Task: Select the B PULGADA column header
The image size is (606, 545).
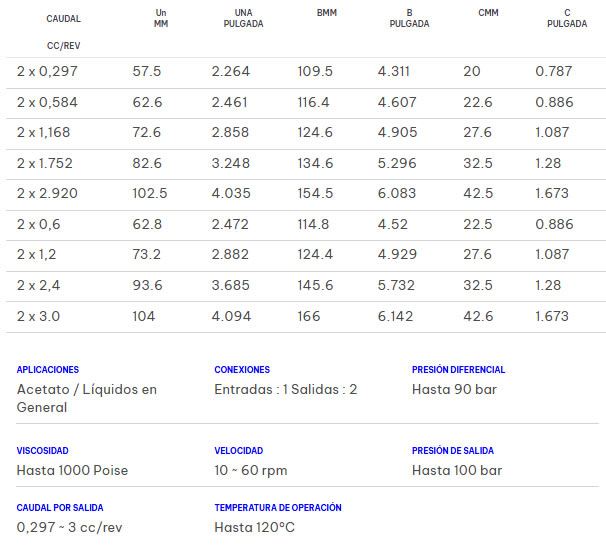Action: tap(409, 18)
